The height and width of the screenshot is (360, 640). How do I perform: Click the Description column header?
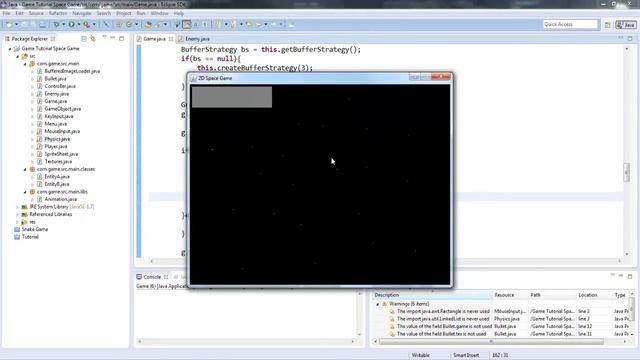[432, 295]
